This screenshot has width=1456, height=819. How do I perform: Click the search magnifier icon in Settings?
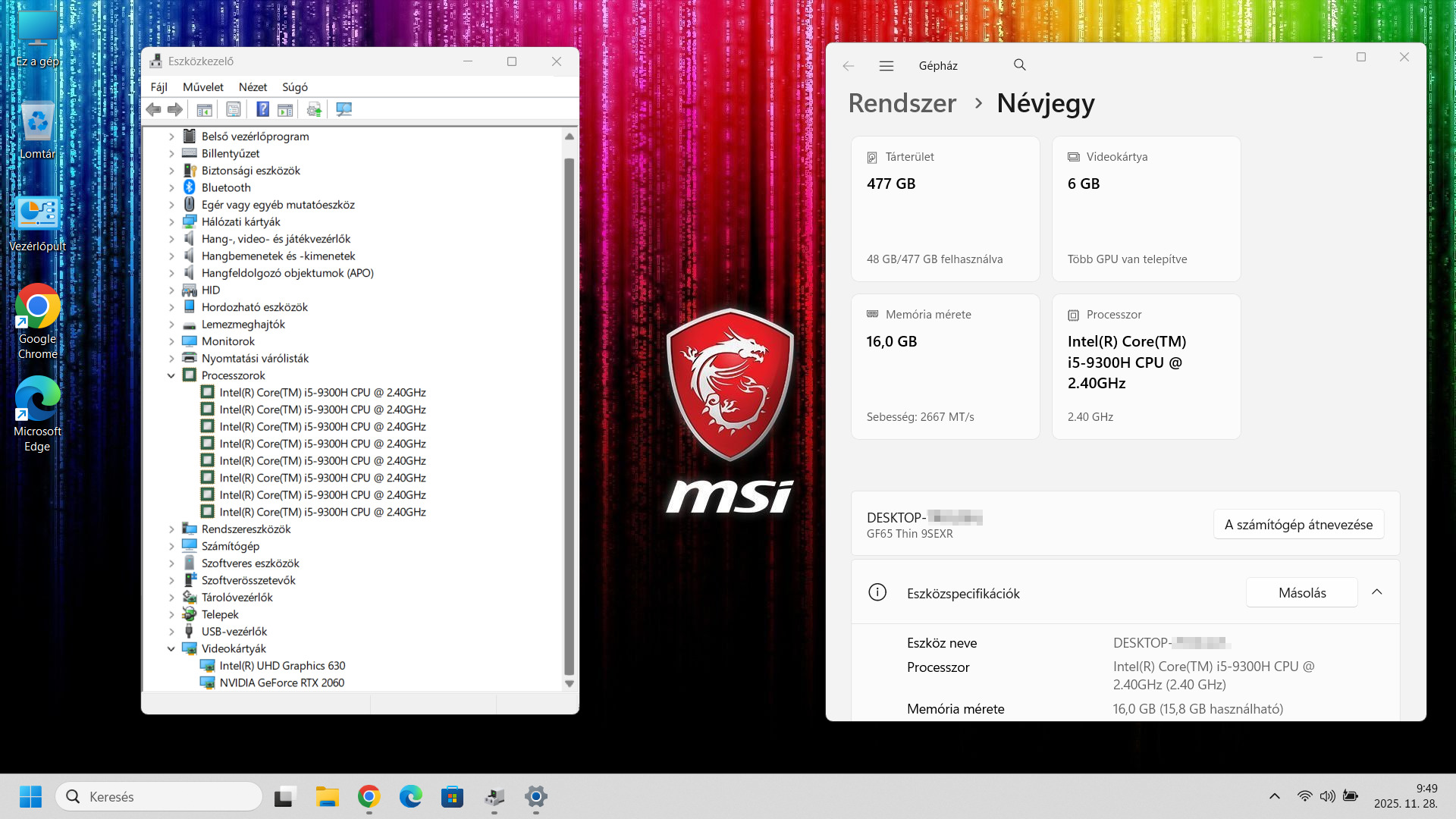click(x=1019, y=65)
